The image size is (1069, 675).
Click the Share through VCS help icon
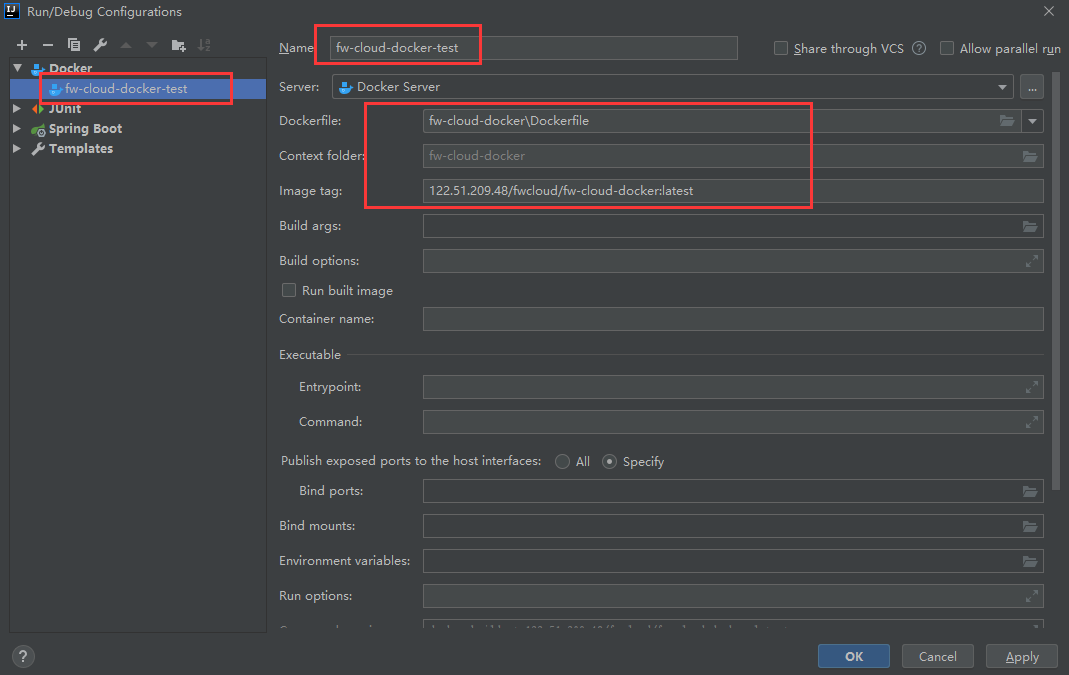tap(918, 48)
